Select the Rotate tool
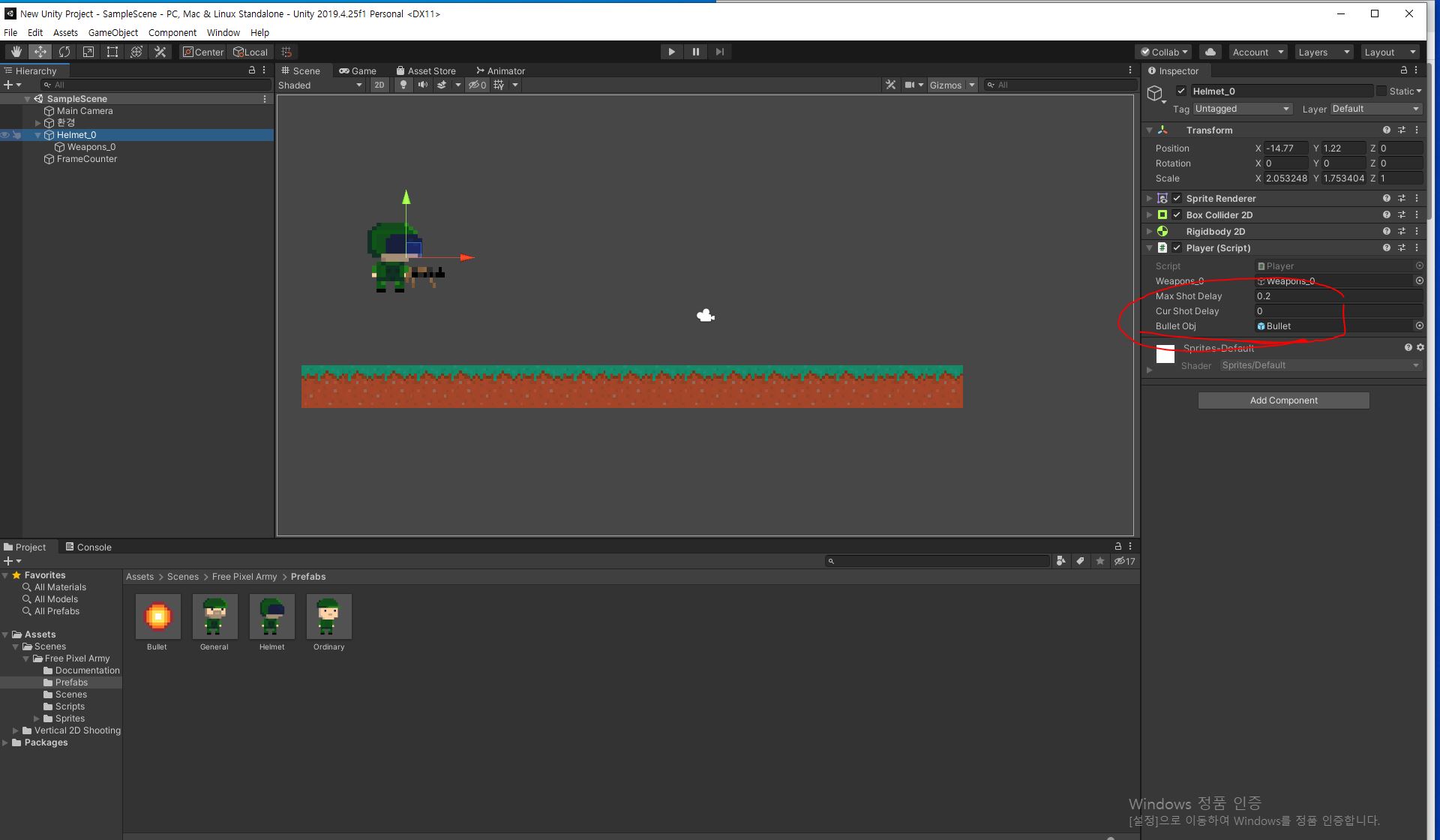 (64, 52)
